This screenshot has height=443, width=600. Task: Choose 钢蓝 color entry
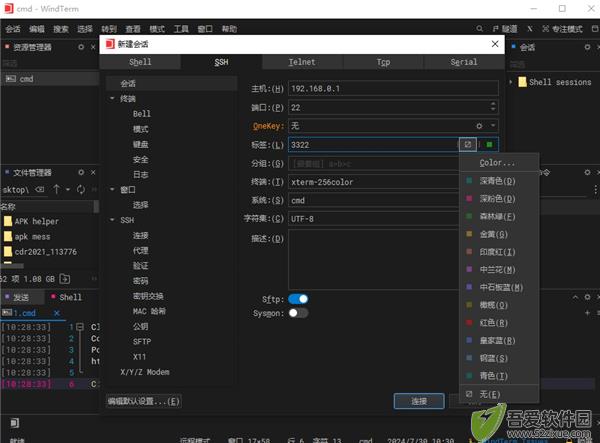click(x=499, y=358)
